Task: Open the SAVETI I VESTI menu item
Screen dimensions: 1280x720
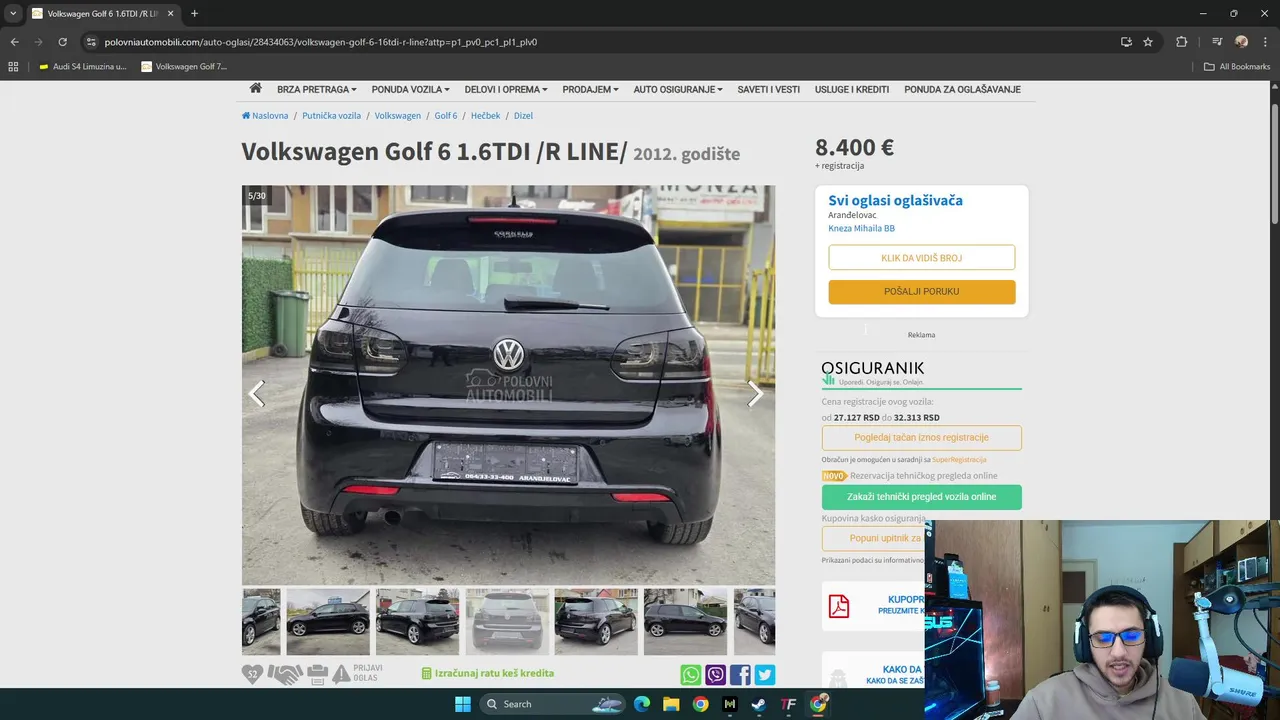Action: (769, 89)
